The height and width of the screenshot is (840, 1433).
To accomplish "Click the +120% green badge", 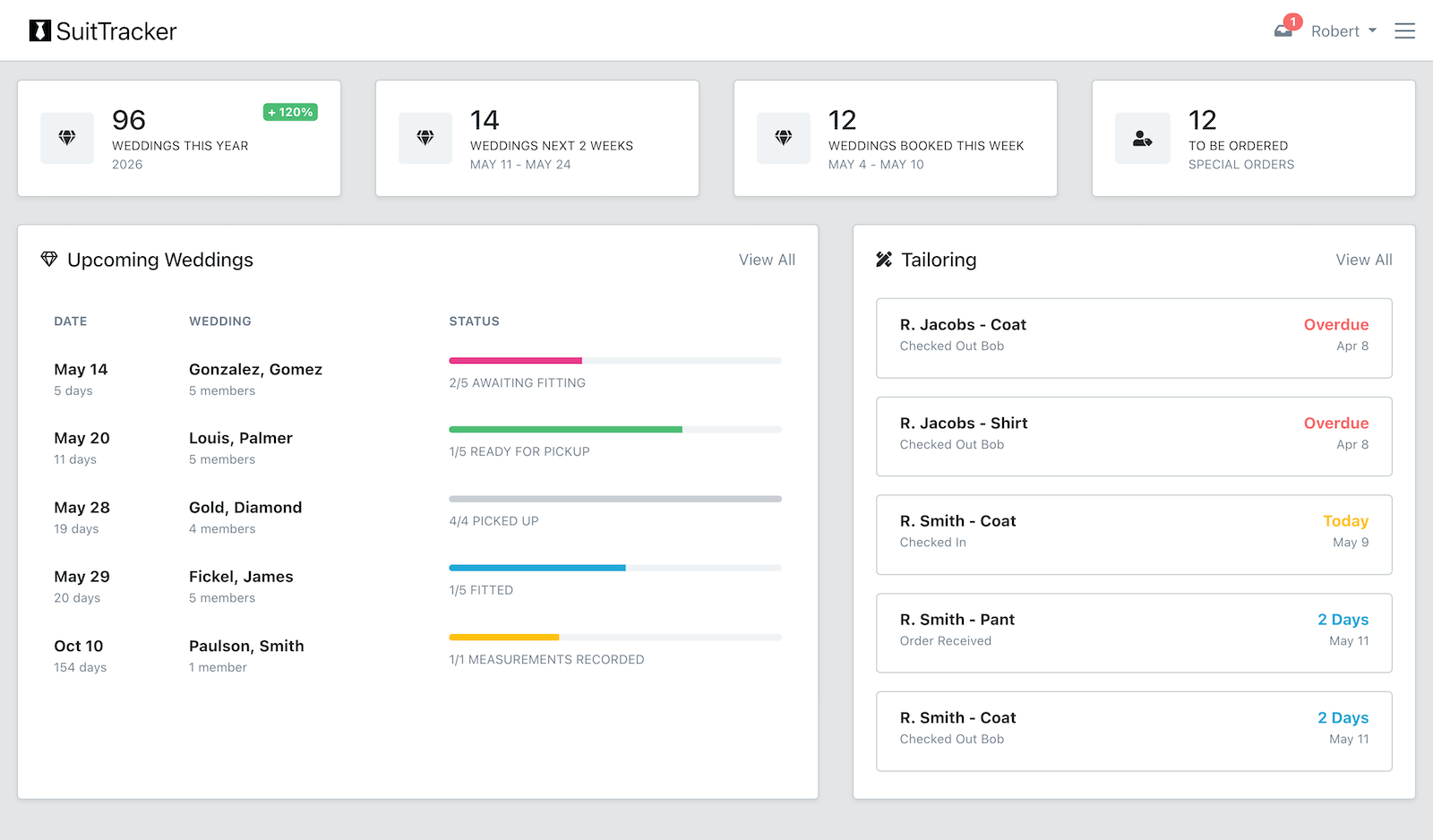I will (290, 112).
